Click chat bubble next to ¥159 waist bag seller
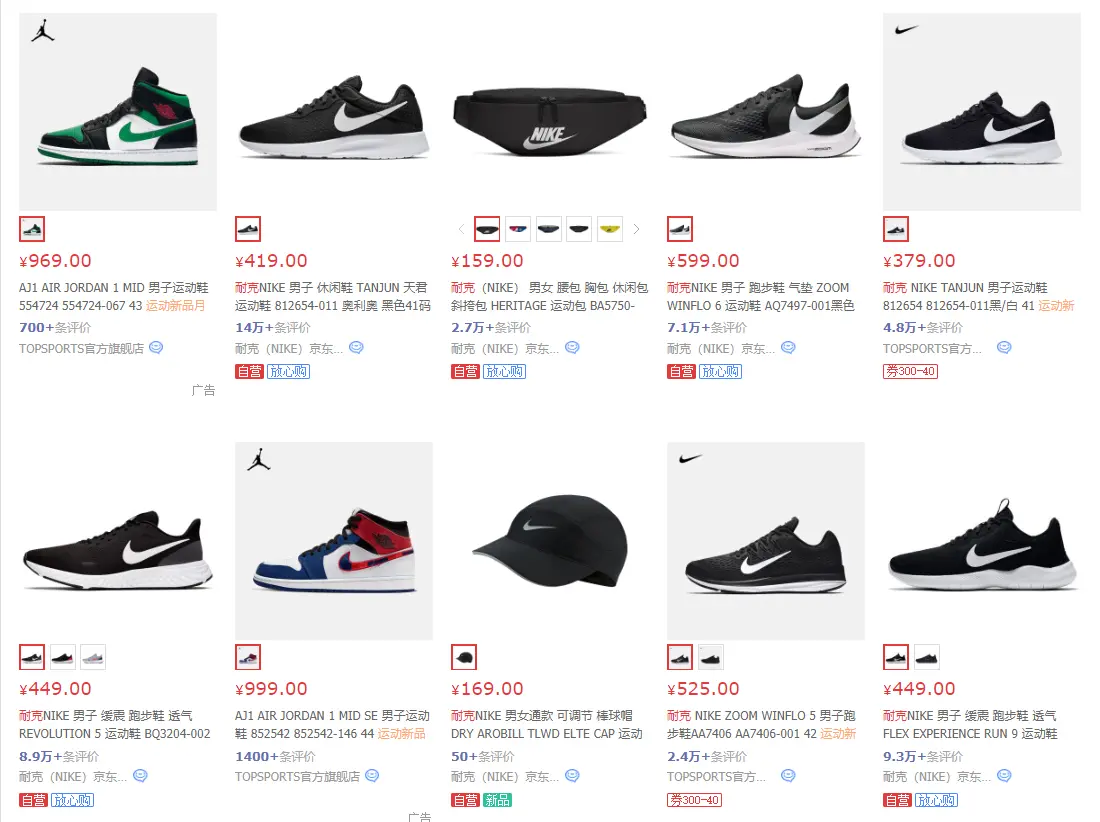The height and width of the screenshot is (822, 1100). (x=572, y=347)
